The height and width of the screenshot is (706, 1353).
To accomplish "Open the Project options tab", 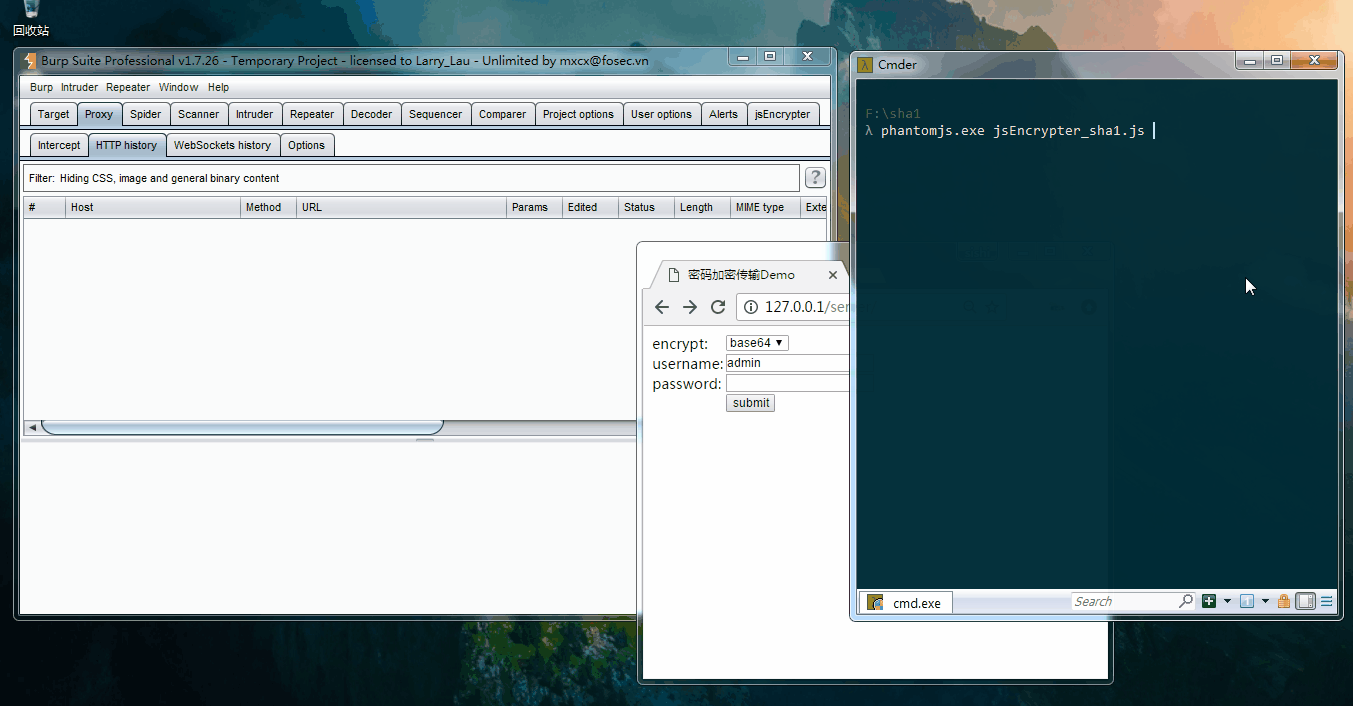I will (x=578, y=114).
